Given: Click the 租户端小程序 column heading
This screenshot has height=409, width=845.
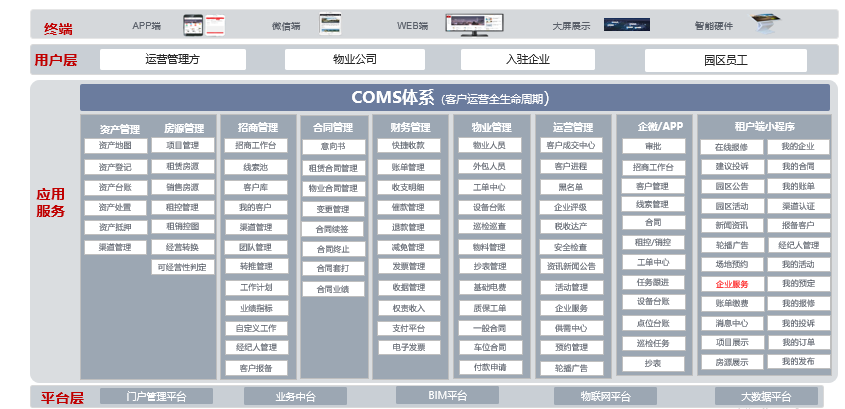Looking at the screenshot, I should tap(763, 127).
